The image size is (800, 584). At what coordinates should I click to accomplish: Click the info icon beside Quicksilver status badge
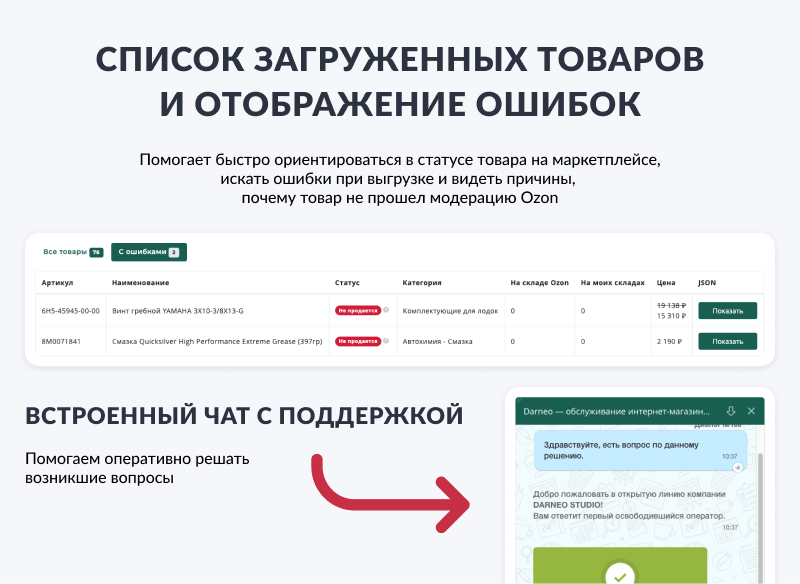(x=386, y=341)
